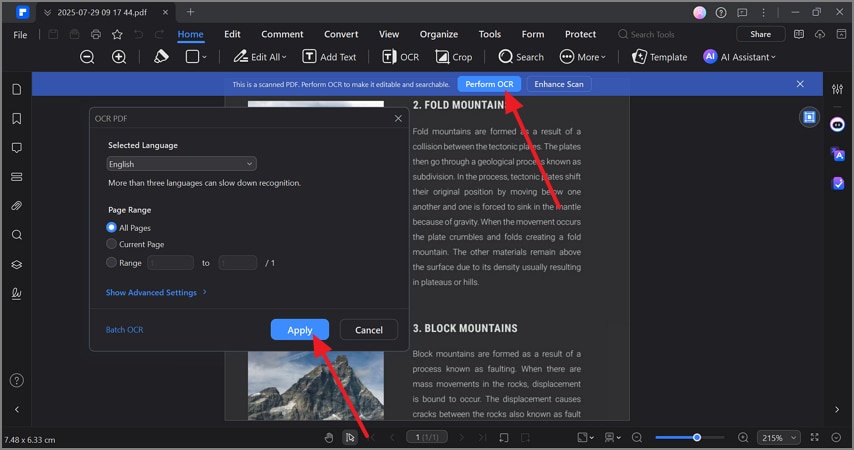Click the Range end page field

tap(237, 263)
